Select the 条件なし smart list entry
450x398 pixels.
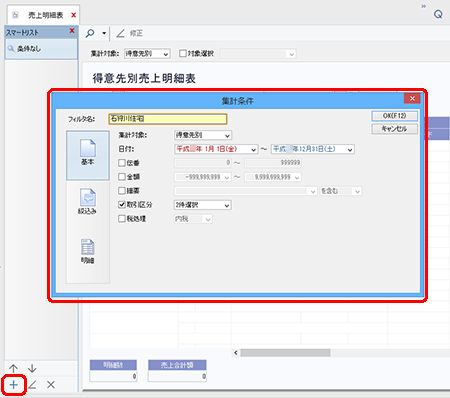click(41, 49)
